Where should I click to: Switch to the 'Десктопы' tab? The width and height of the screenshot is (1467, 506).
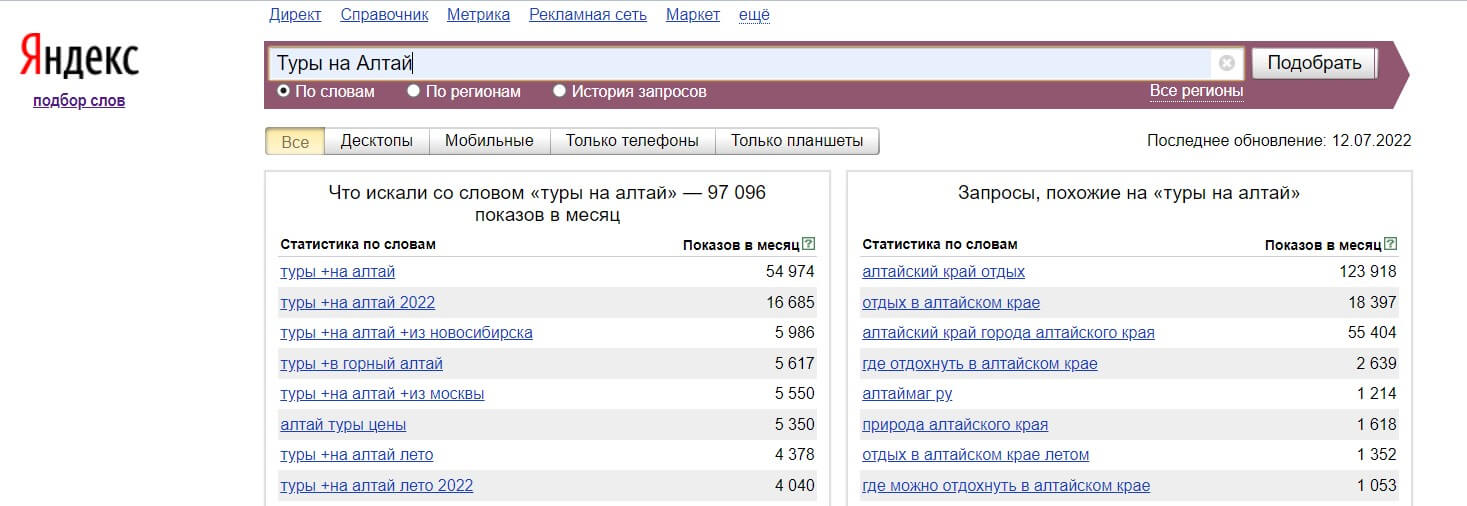(x=377, y=141)
